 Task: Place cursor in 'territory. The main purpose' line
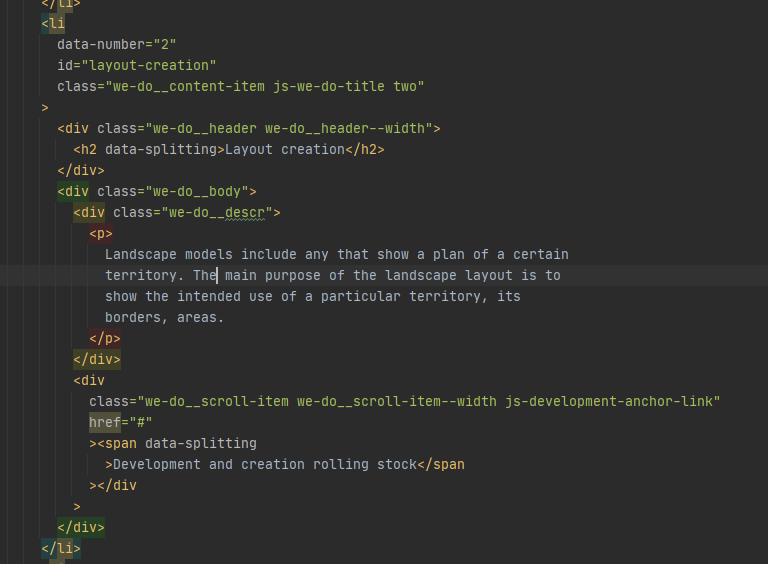[x=333, y=276]
